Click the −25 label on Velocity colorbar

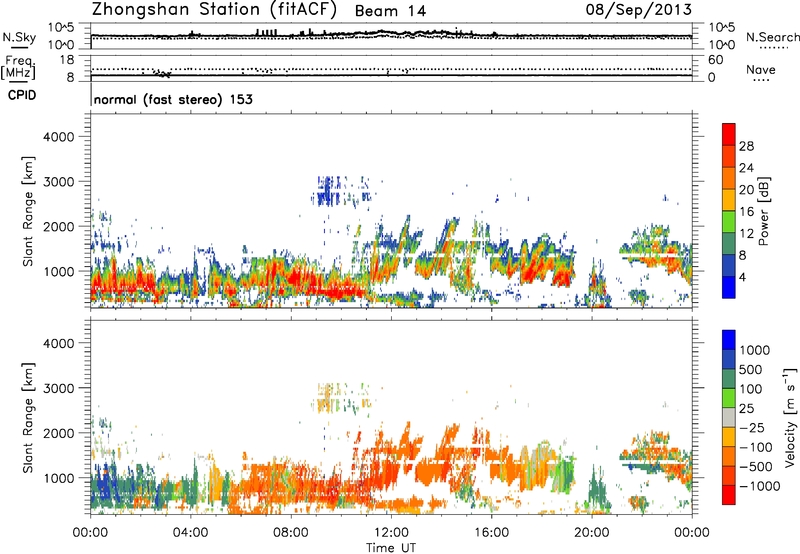click(751, 428)
